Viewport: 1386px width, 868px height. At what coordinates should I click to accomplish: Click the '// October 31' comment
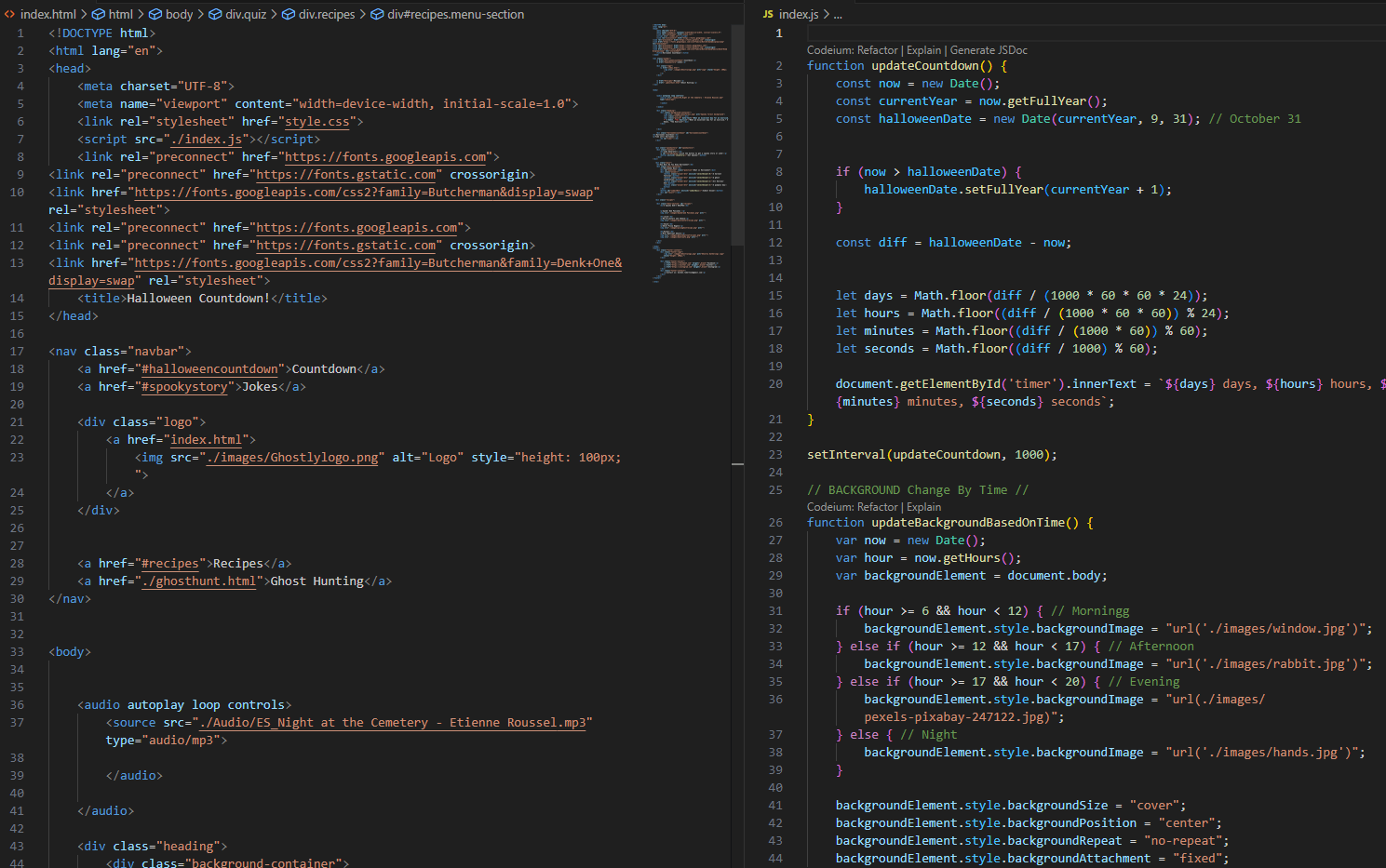click(1255, 119)
